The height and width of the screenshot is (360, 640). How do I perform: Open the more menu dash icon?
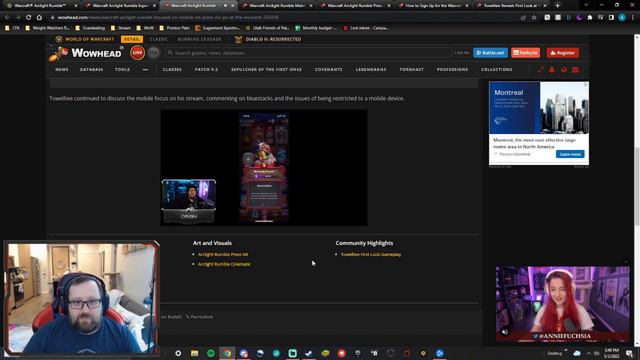tap(145, 69)
